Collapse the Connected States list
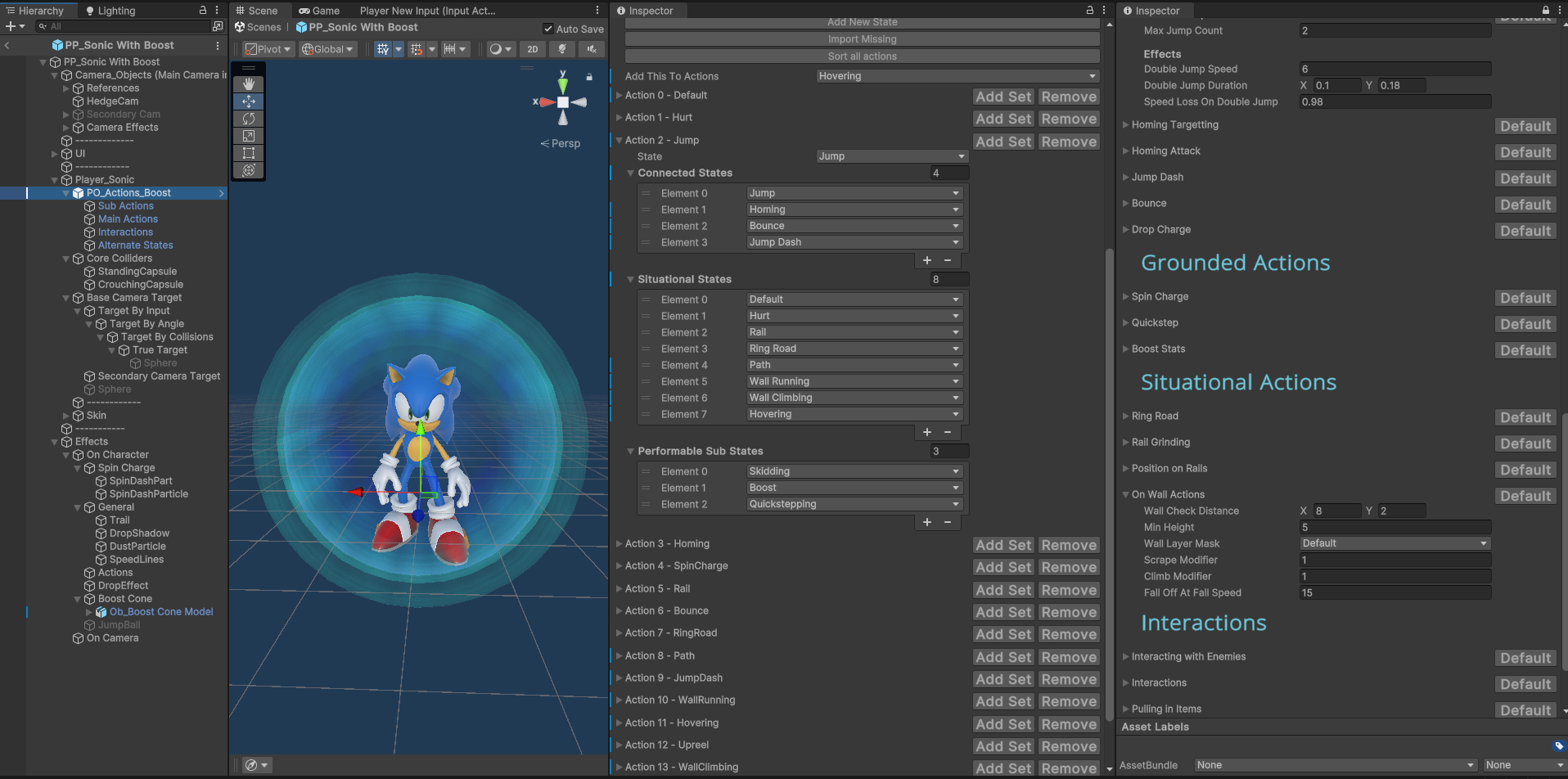This screenshot has width=1568, height=779. tap(631, 173)
